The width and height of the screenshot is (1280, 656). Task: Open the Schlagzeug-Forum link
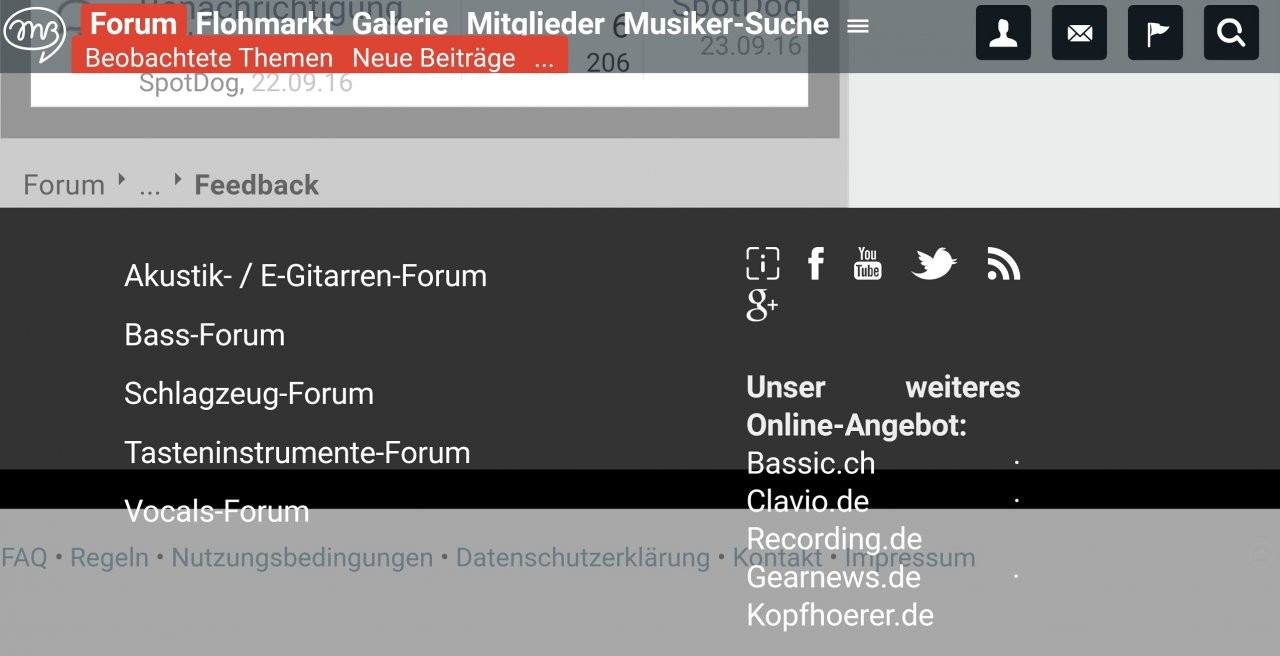tap(249, 393)
